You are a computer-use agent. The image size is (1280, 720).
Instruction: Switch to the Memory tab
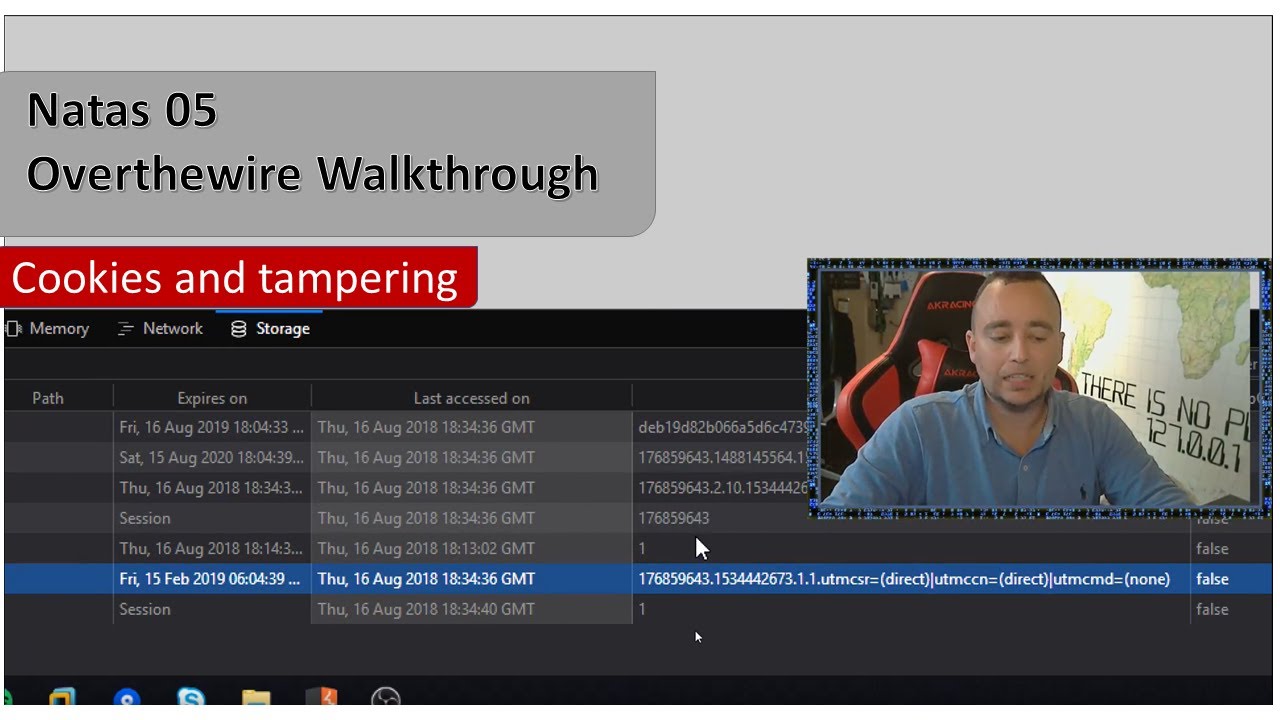pos(48,329)
